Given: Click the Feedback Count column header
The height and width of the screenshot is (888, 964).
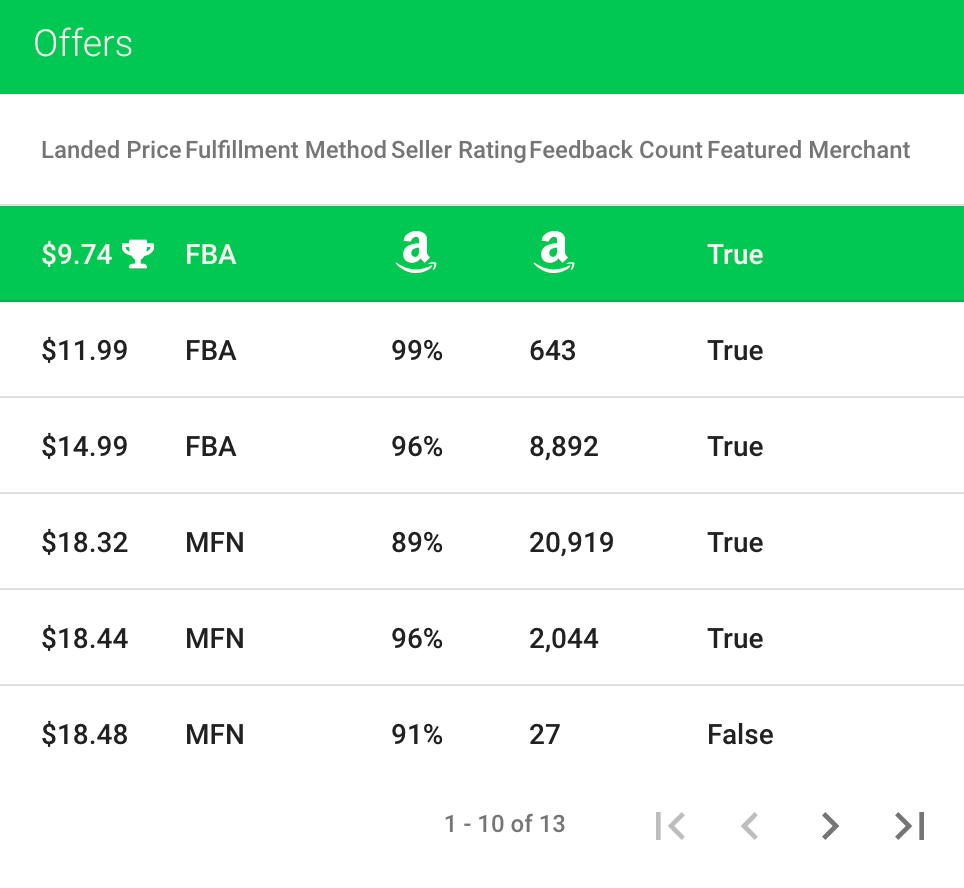Looking at the screenshot, I should point(616,150).
